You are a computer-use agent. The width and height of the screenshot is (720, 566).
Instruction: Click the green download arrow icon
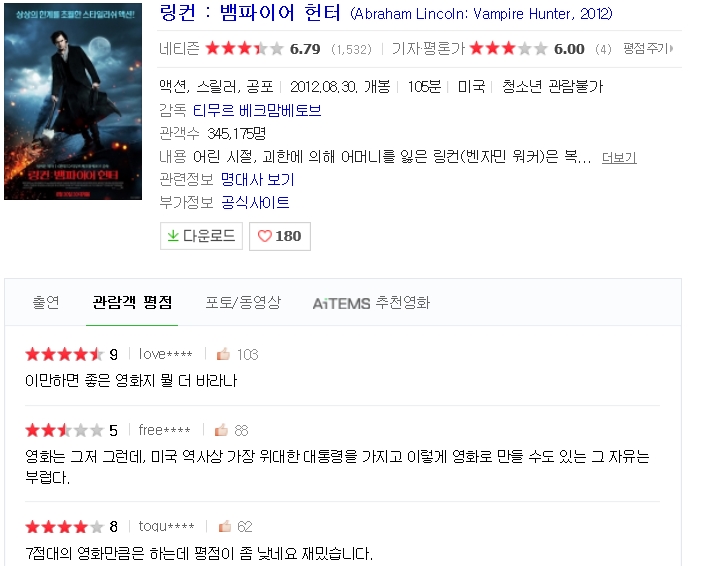click(x=173, y=236)
